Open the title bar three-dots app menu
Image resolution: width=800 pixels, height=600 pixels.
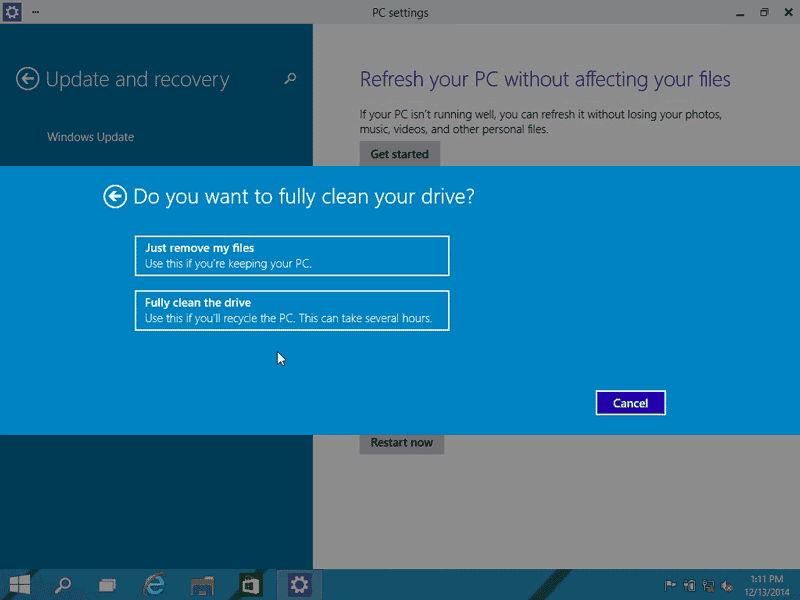(36, 12)
